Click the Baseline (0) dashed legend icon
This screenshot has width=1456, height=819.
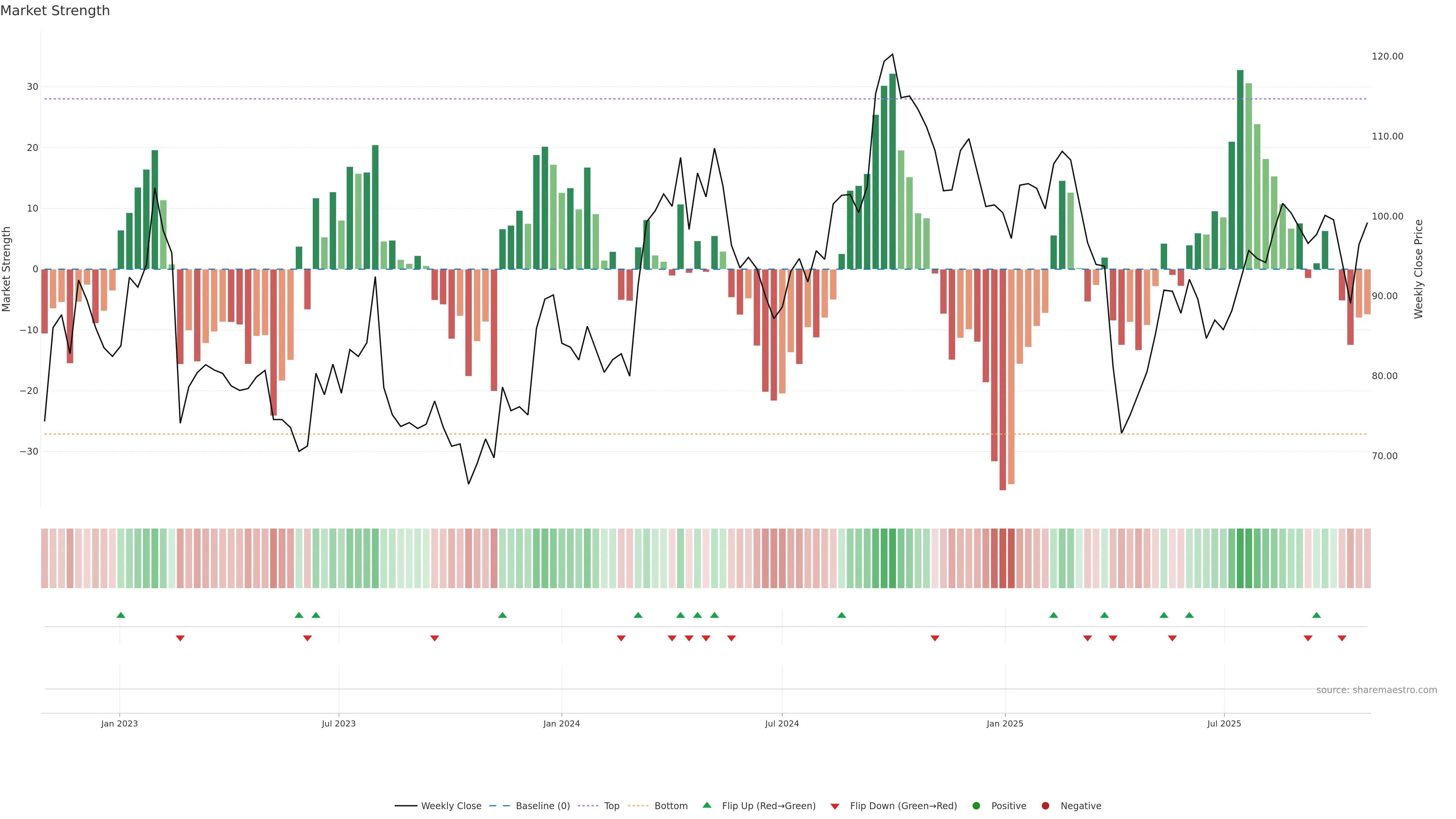[499, 806]
